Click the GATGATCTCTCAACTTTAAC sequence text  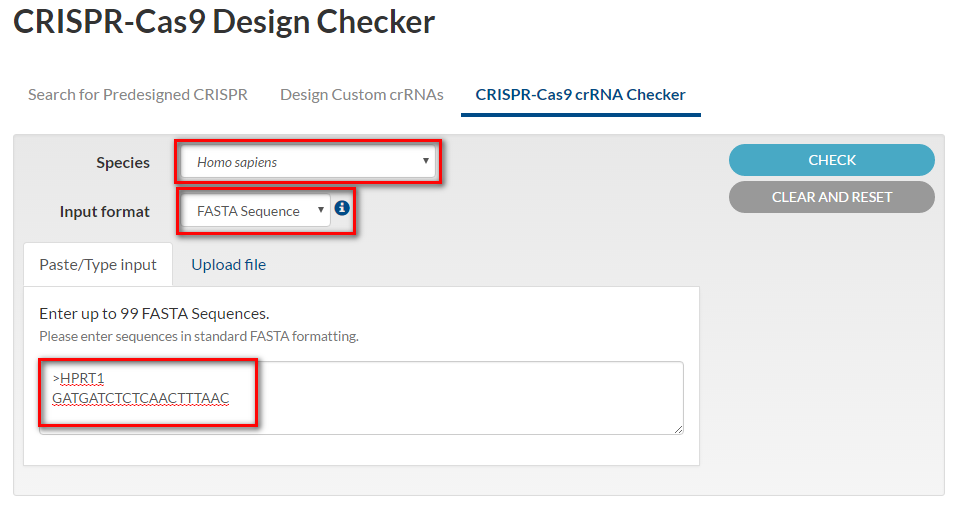point(141,398)
